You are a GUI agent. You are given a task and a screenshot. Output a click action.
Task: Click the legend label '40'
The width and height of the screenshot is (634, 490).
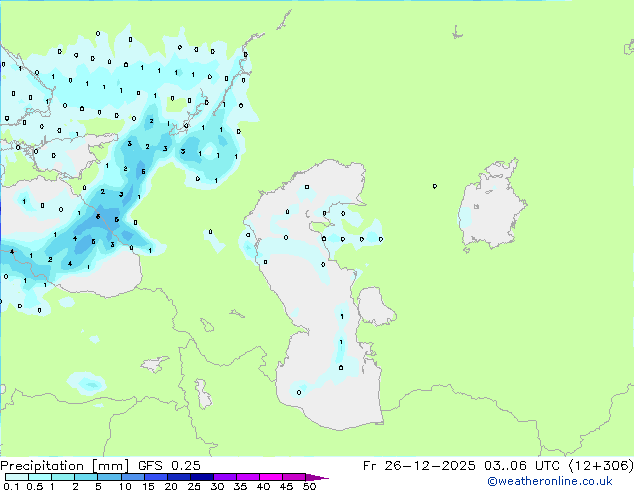(263, 486)
